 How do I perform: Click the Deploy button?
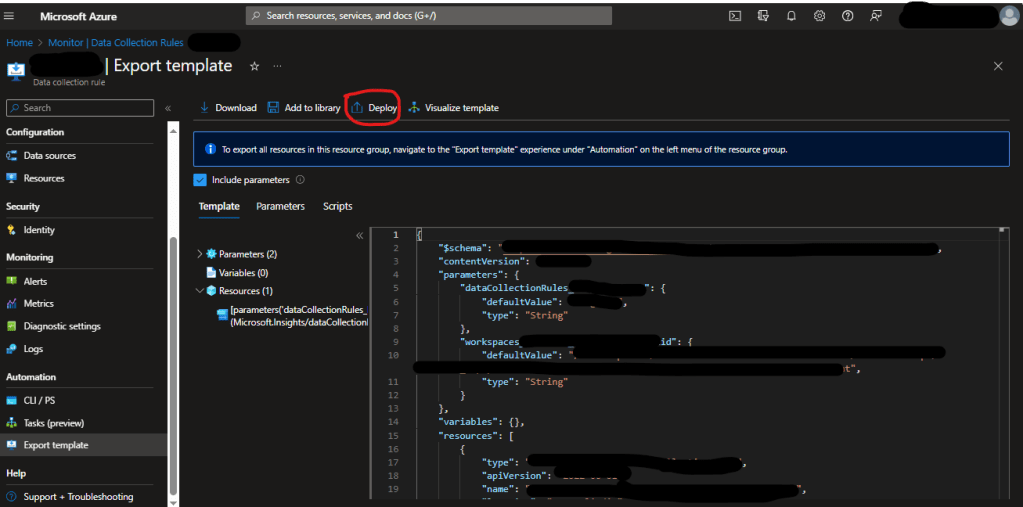coord(374,108)
